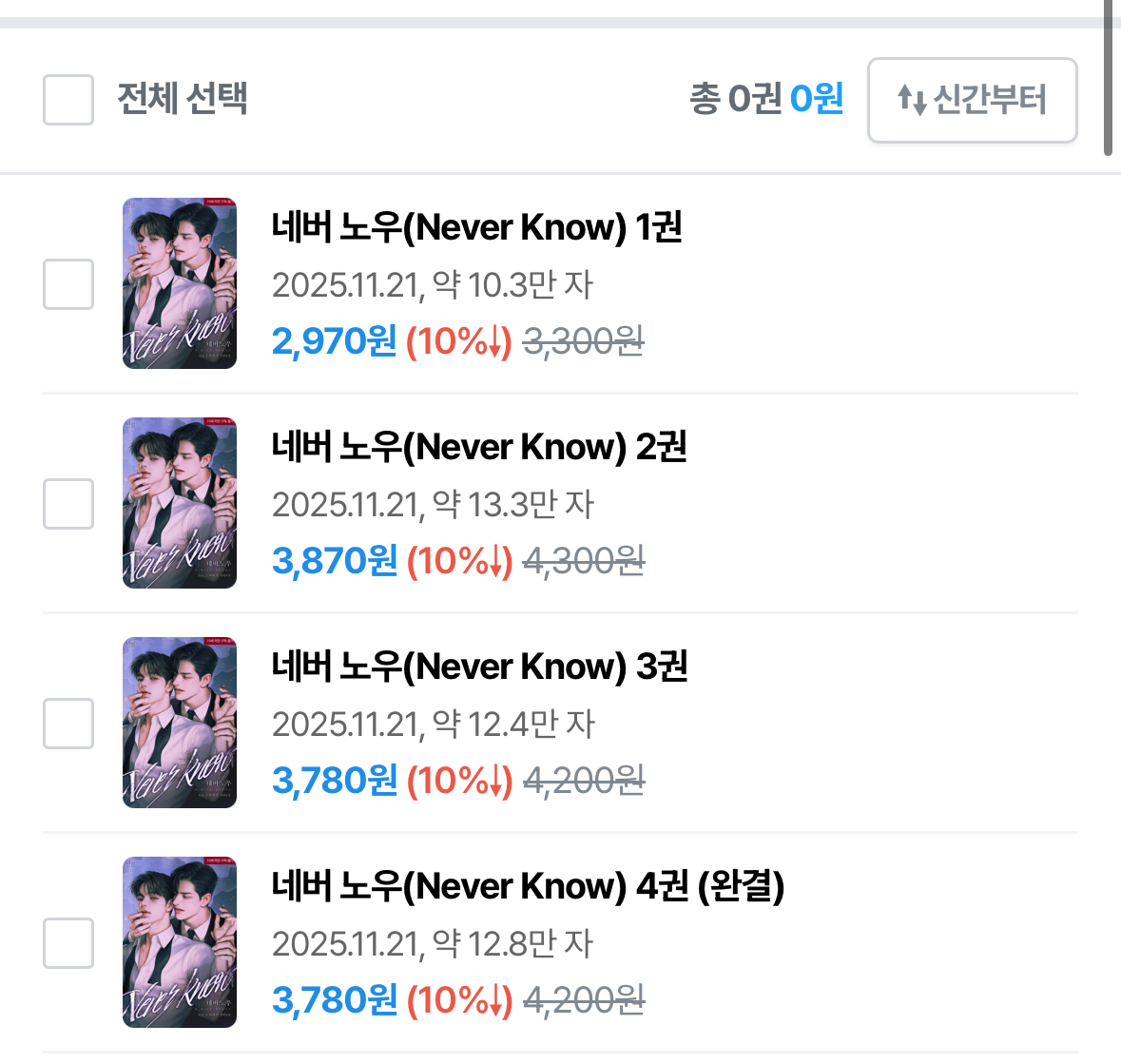The image size is (1121, 1064).
Task: Select the checkbox beside 네버 노우 4권 (완결)
Action: point(68,943)
